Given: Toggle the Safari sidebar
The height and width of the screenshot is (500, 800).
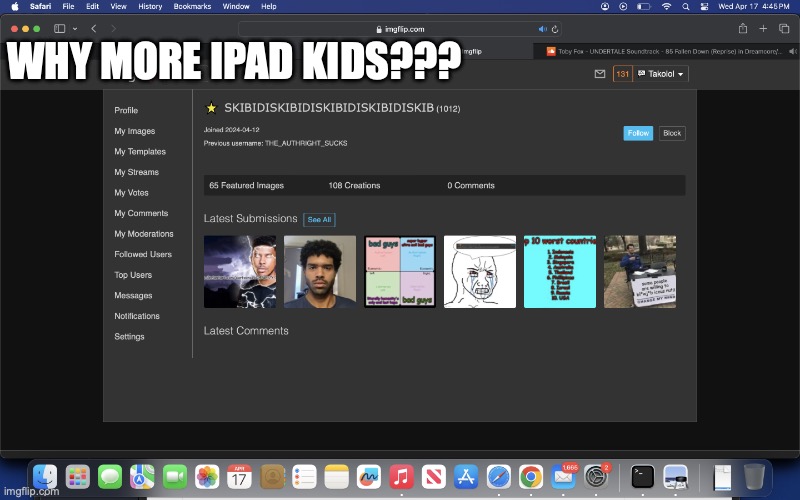Looking at the screenshot, I should tap(60, 29).
